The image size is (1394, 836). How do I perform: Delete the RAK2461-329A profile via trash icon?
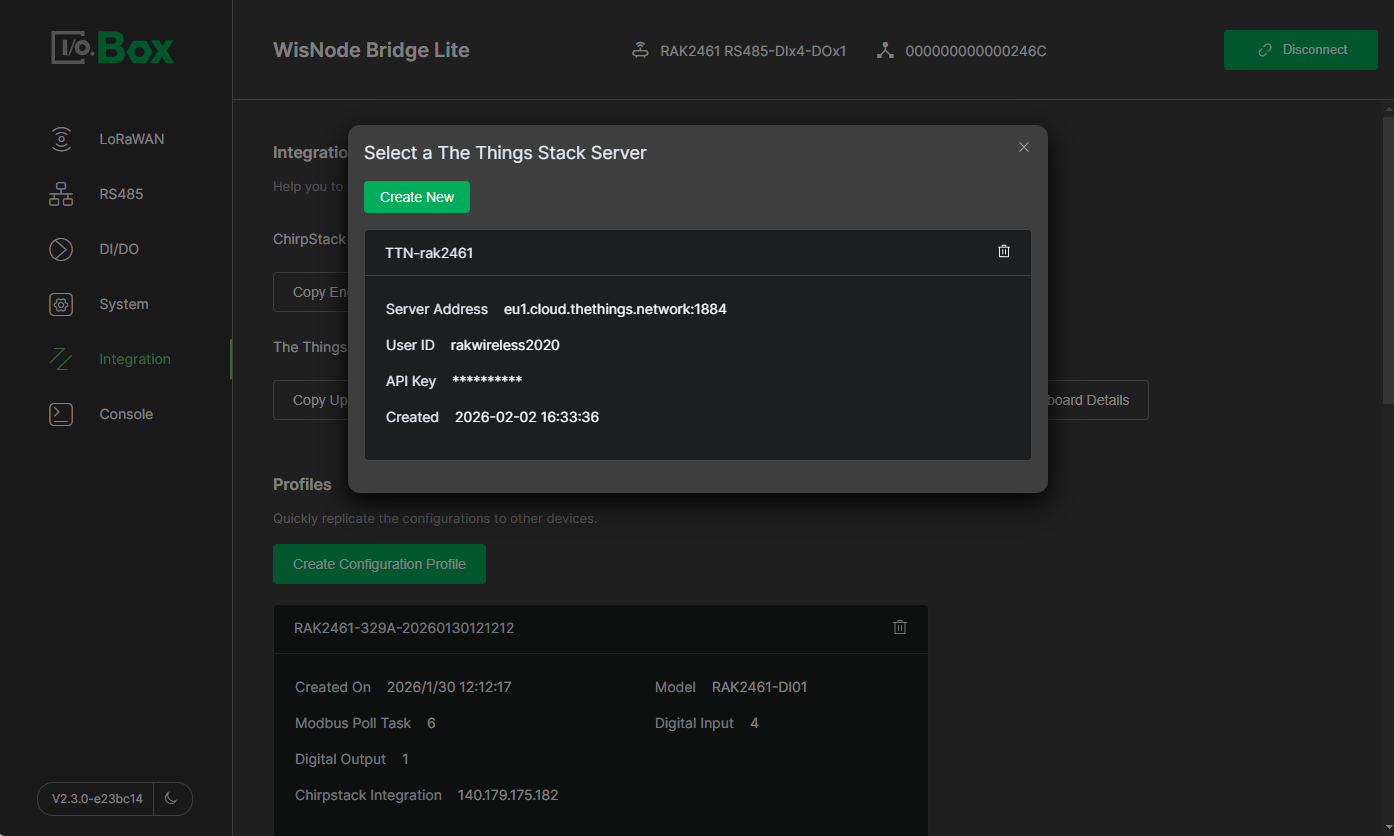pos(899,627)
